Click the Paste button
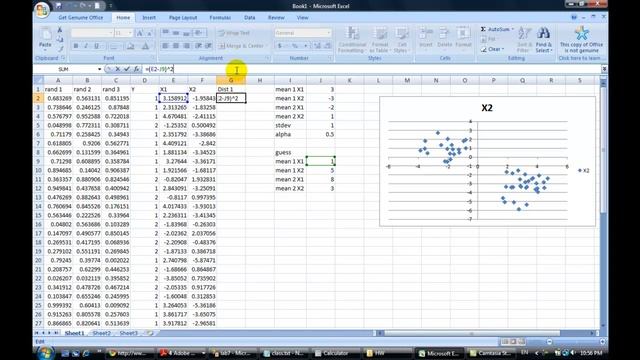The height and width of the screenshot is (360, 640). click(x=45, y=40)
